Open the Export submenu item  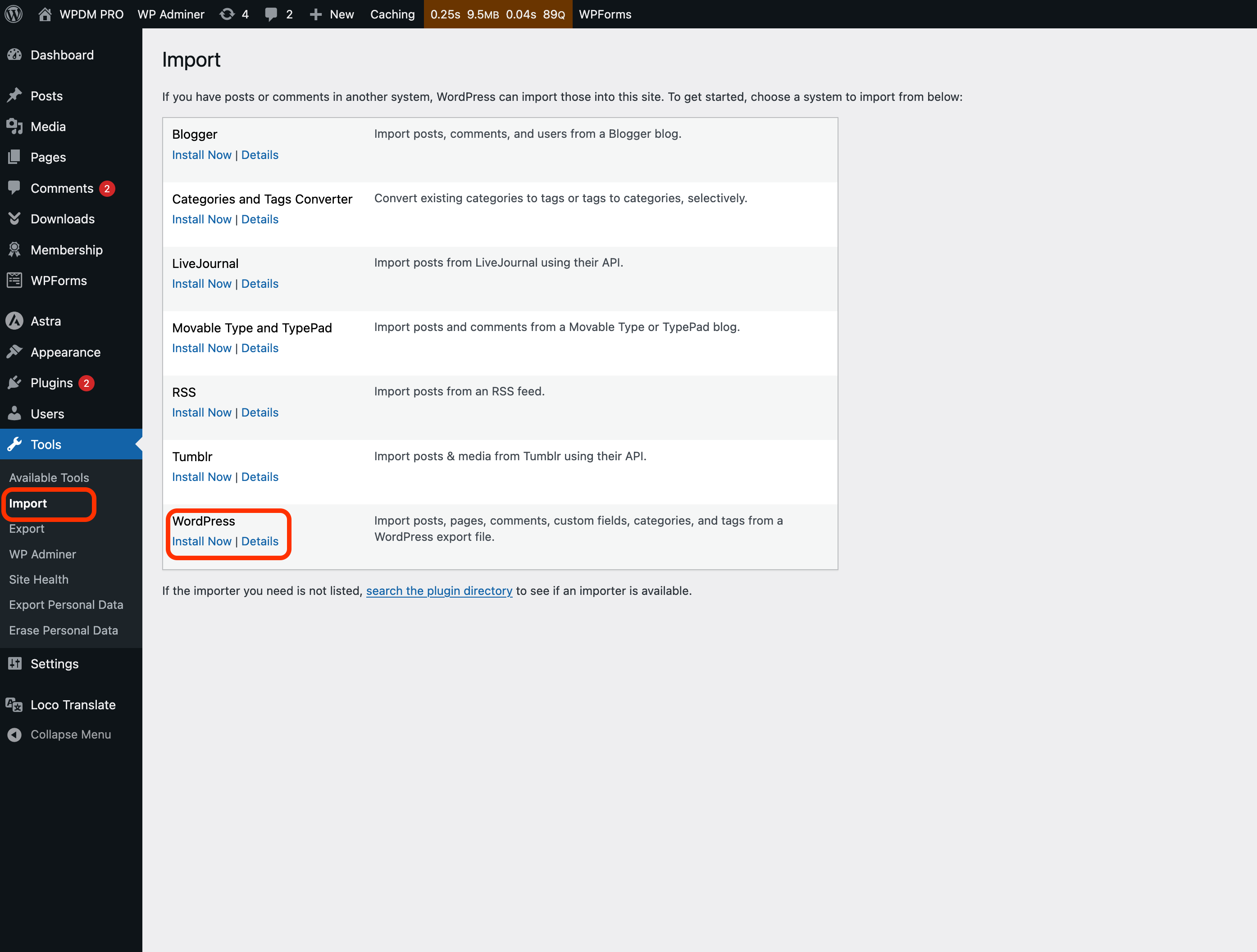pyautogui.click(x=27, y=529)
